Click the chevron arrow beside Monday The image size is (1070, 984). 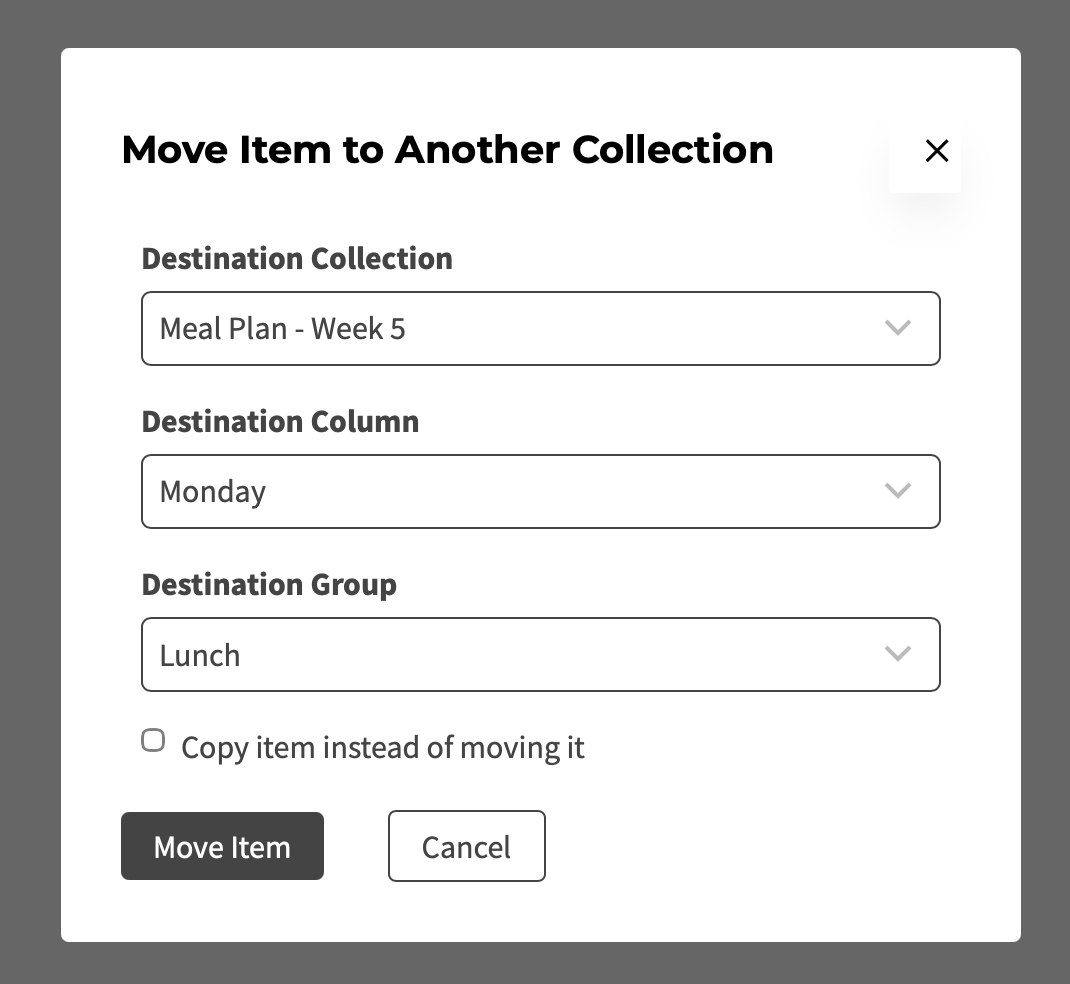coord(897,491)
